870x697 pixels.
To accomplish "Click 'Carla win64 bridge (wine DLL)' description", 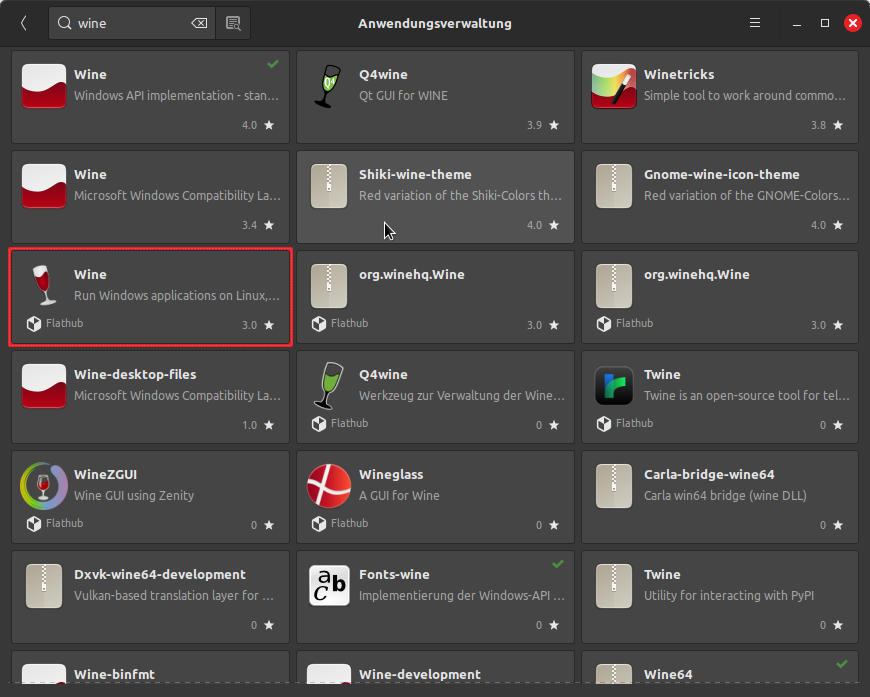I will [x=725, y=496].
